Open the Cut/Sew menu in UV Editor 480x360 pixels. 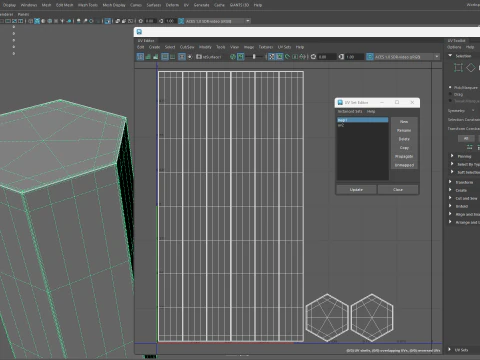coord(187,47)
